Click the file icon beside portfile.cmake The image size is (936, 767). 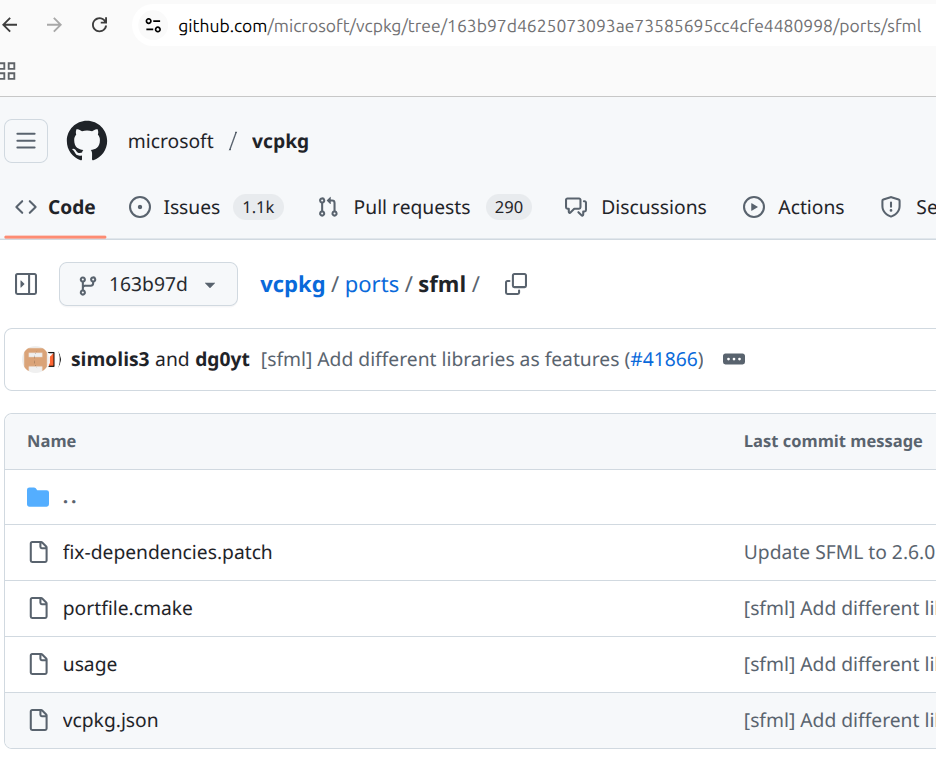pos(39,608)
